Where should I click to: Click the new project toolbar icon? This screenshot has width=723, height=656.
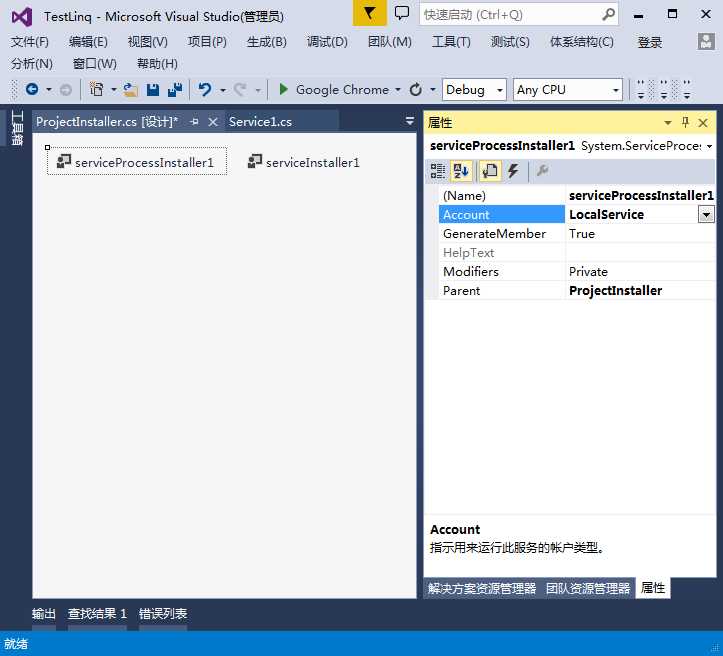pyautogui.click(x=96, y=89)
